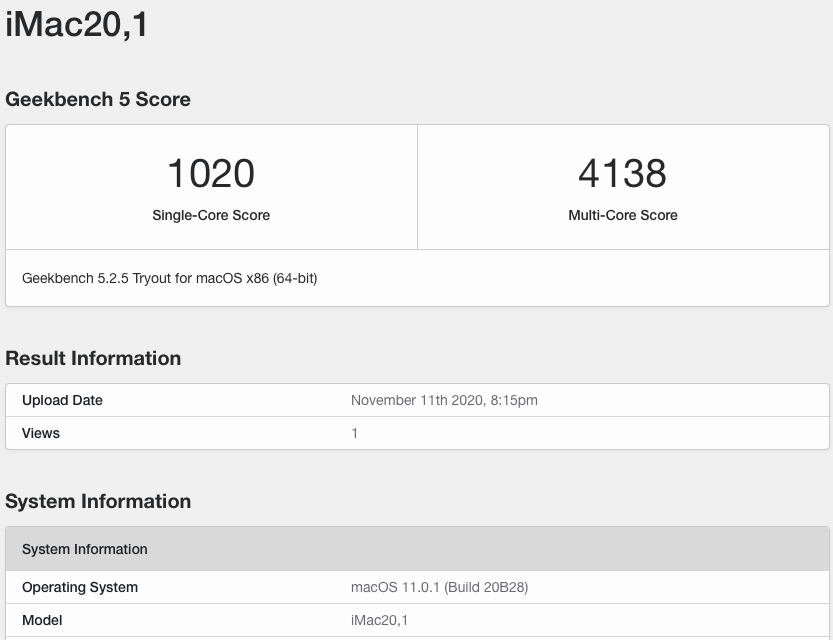Click the November 11th 2020 upload date
This screenshot has width=833, height=640.
(x=415, y=400)
